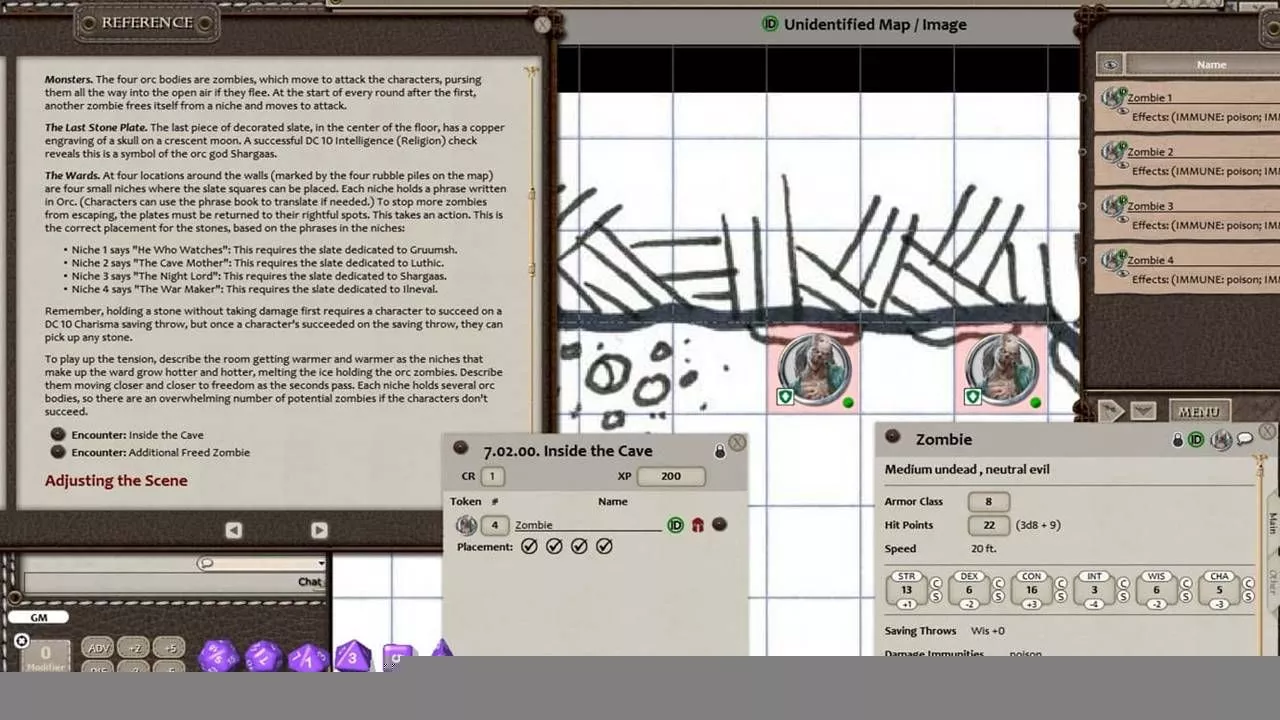Switch to the Main tab on the Zombie sheet
Image resolution: width=1280 pixels, height=720 pixels.
1272,523
